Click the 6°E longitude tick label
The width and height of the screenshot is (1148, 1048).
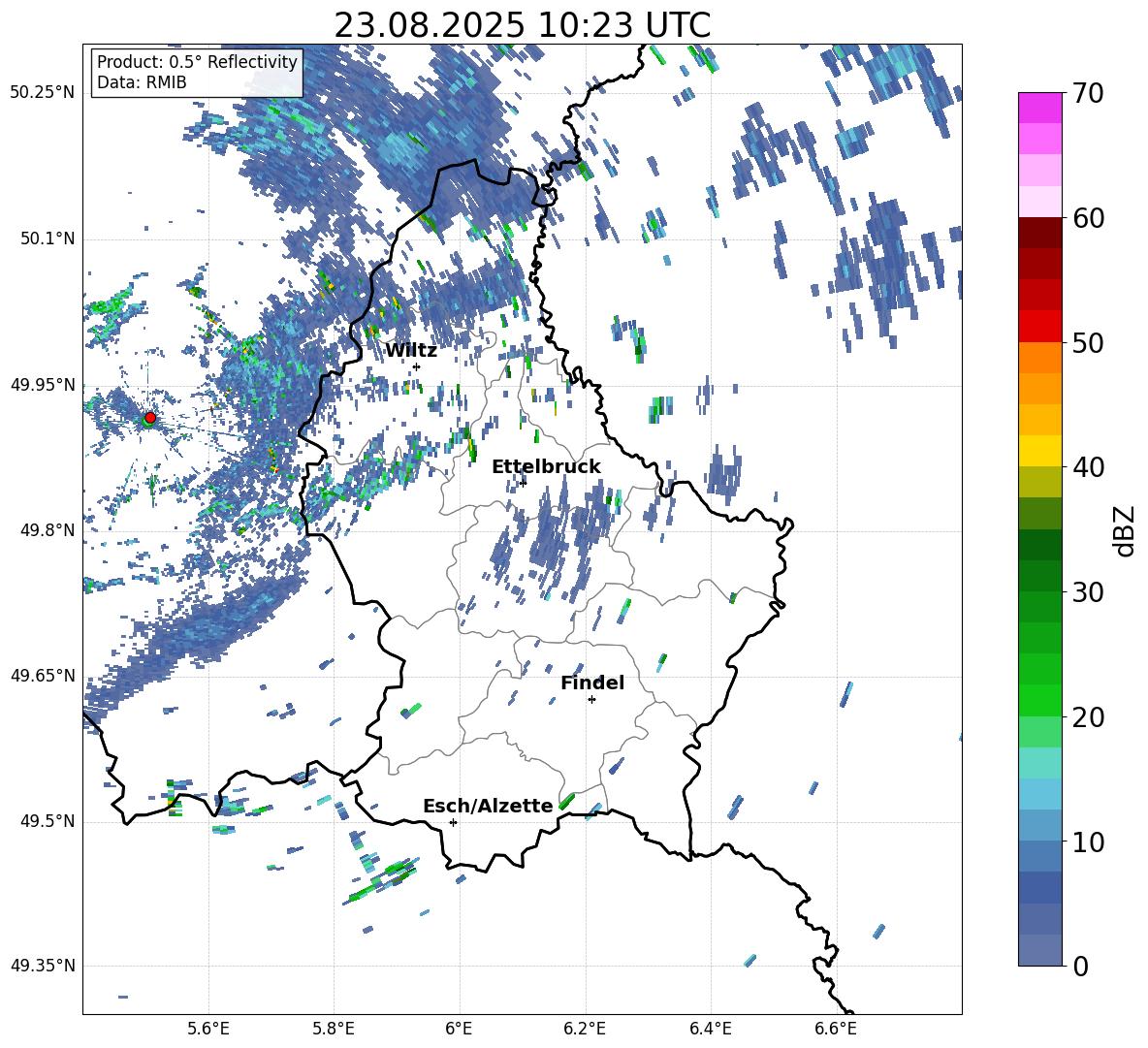459,1029
